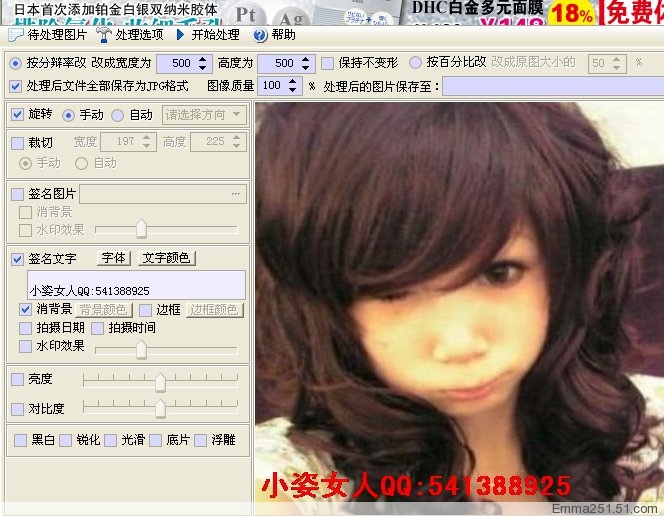Click the height 500 stepper arrows
This screenshot has height=516, width=664.
306,63
